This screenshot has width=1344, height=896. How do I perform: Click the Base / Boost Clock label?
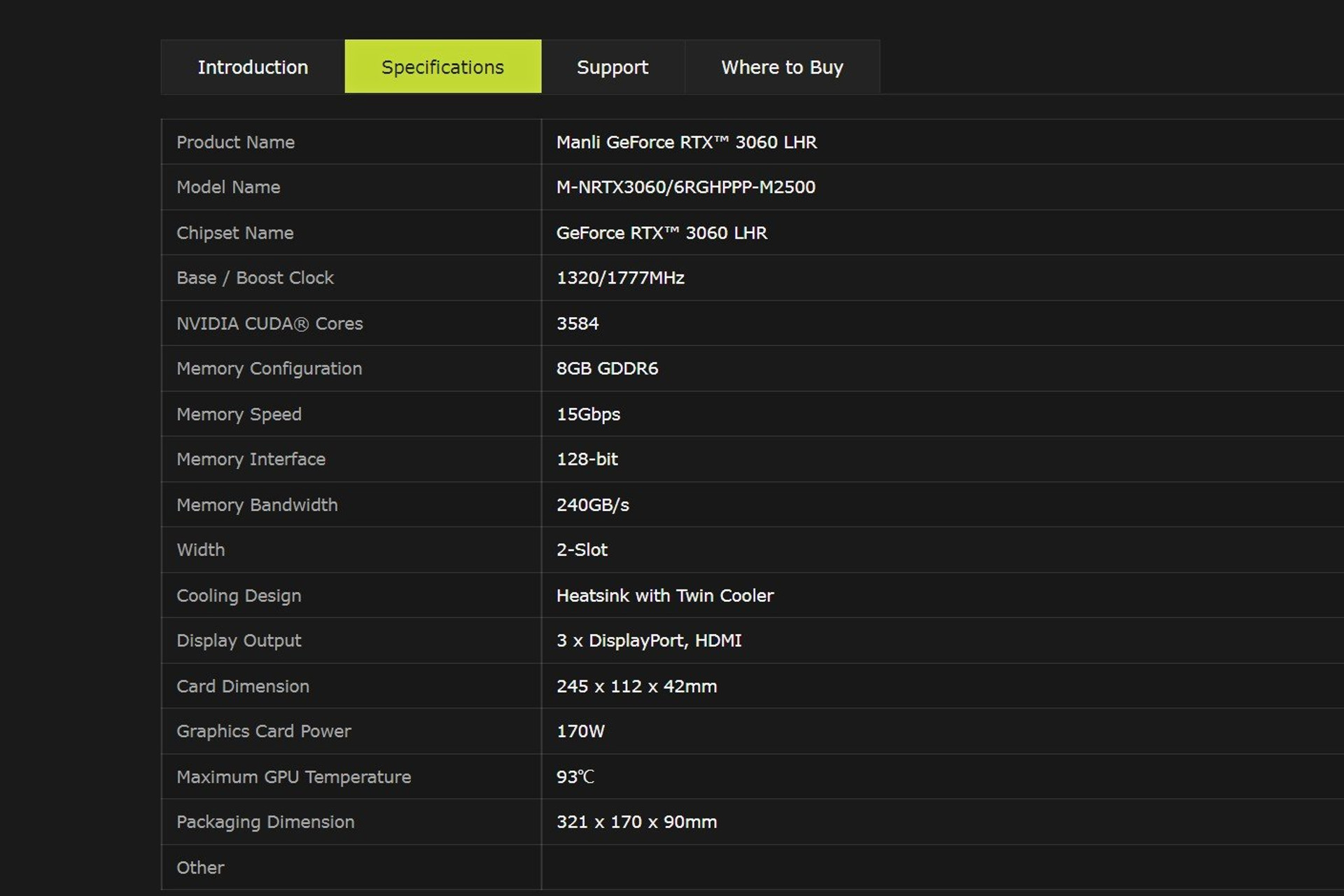pyautogui.click(x=255, y=278)
